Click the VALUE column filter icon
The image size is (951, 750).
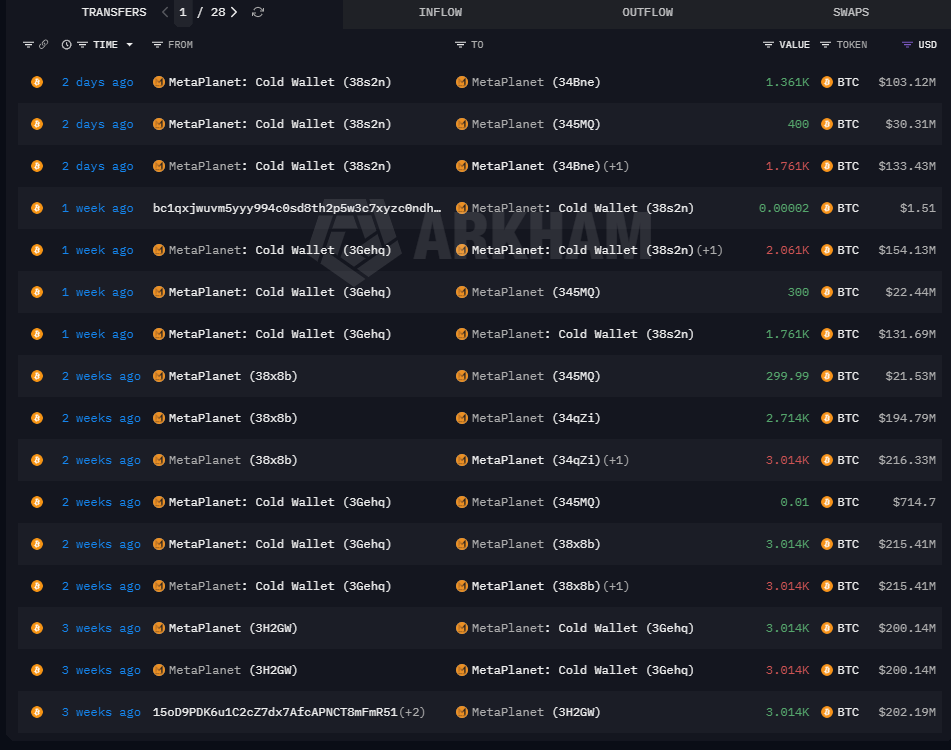768,45
